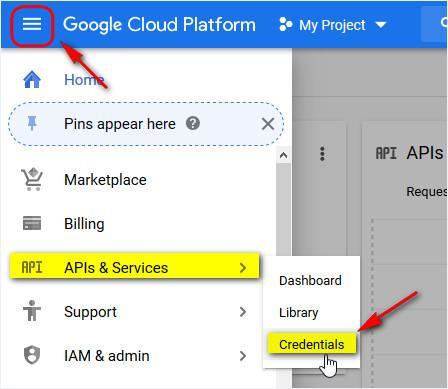The image size is (448, 389).
Task: Open the pins help question mark
Action: pos(193,124)
